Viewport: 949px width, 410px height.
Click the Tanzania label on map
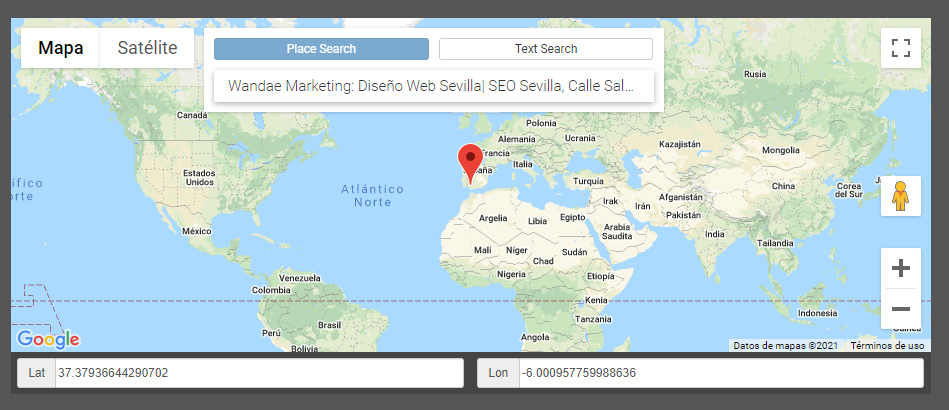pos(593,319)
